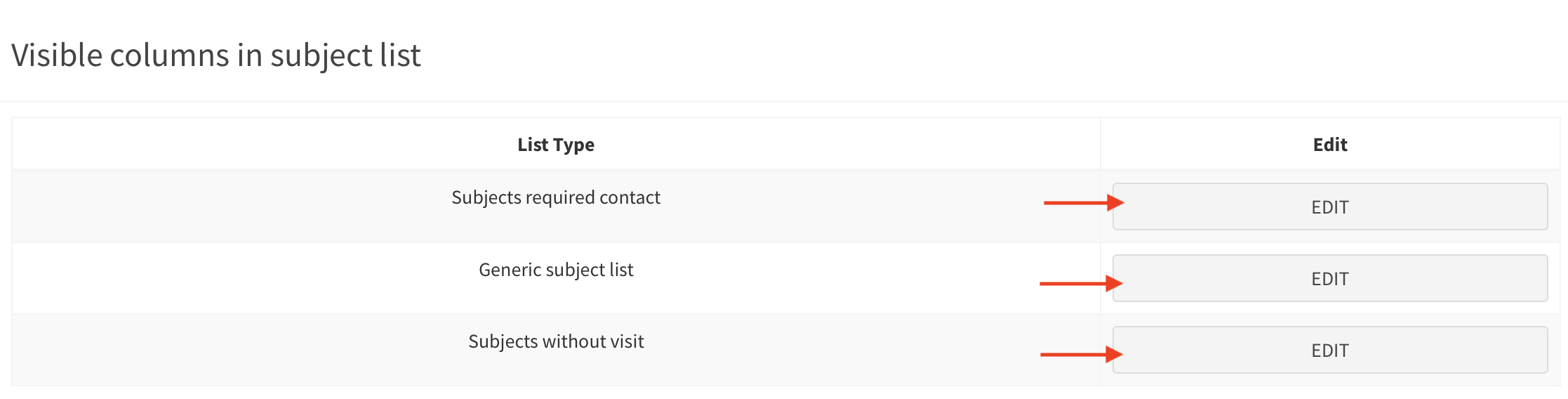1568x399 pixels.
Task: Click the word Type in the column header
Action: pyautogui.click(x=573, y=145)
